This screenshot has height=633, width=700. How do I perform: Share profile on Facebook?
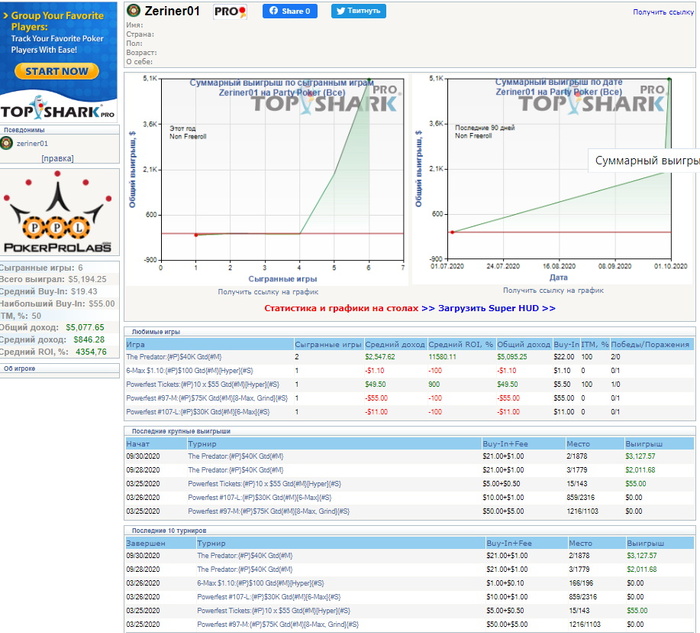point(290,11)
